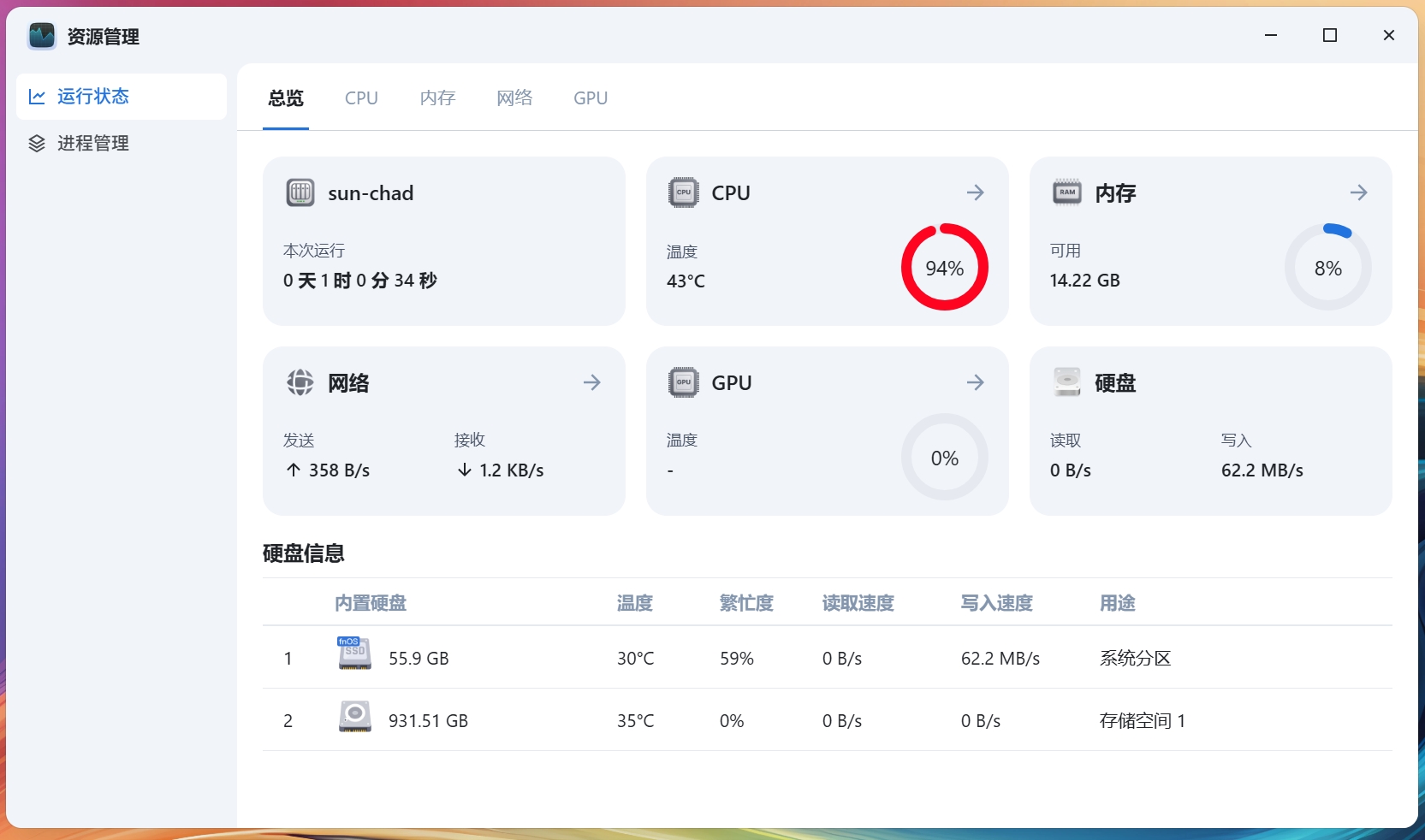This screenshot has height=840, width=1425.
Task: Switch to the 网络 tab
Action: [x=514, y=98]
